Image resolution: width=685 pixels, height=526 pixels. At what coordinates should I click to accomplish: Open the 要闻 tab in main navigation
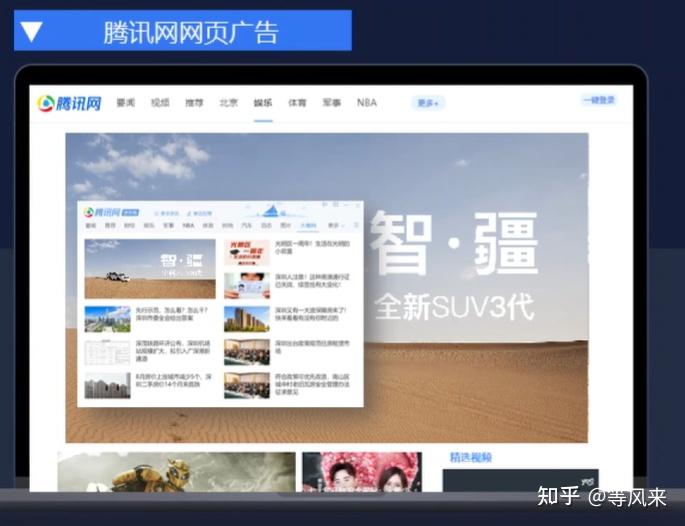126,103
